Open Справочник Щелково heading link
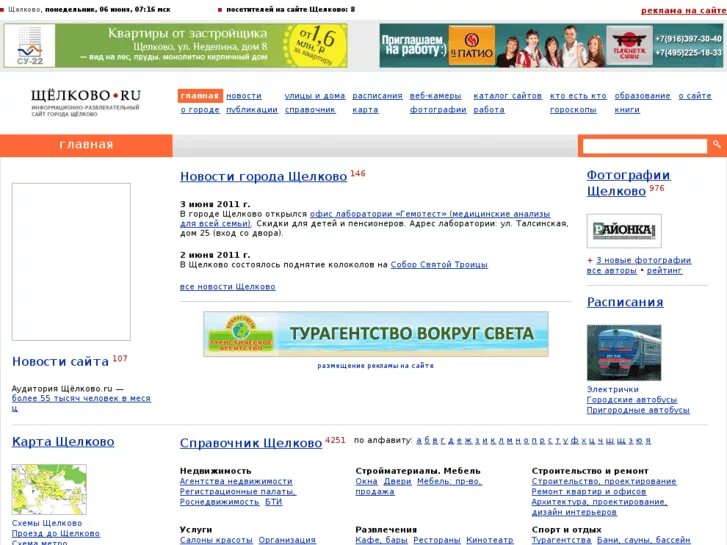This screenshot has width=727, height=545. (251, 443)
